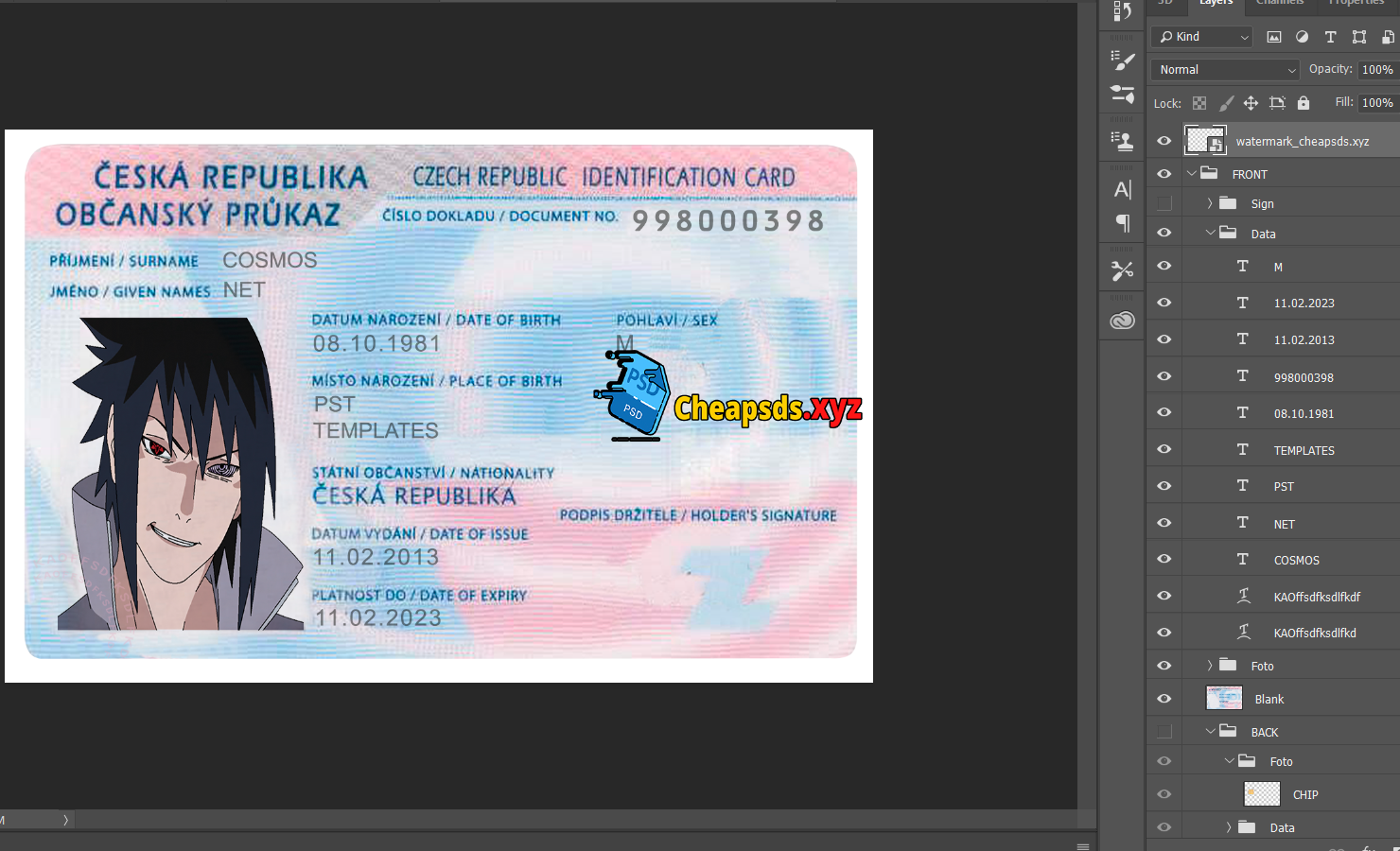This screenshot has width=1400, height=851.
Task: Click the Creative Cloud Libraries icon
Action: [x=1123, y=321]
